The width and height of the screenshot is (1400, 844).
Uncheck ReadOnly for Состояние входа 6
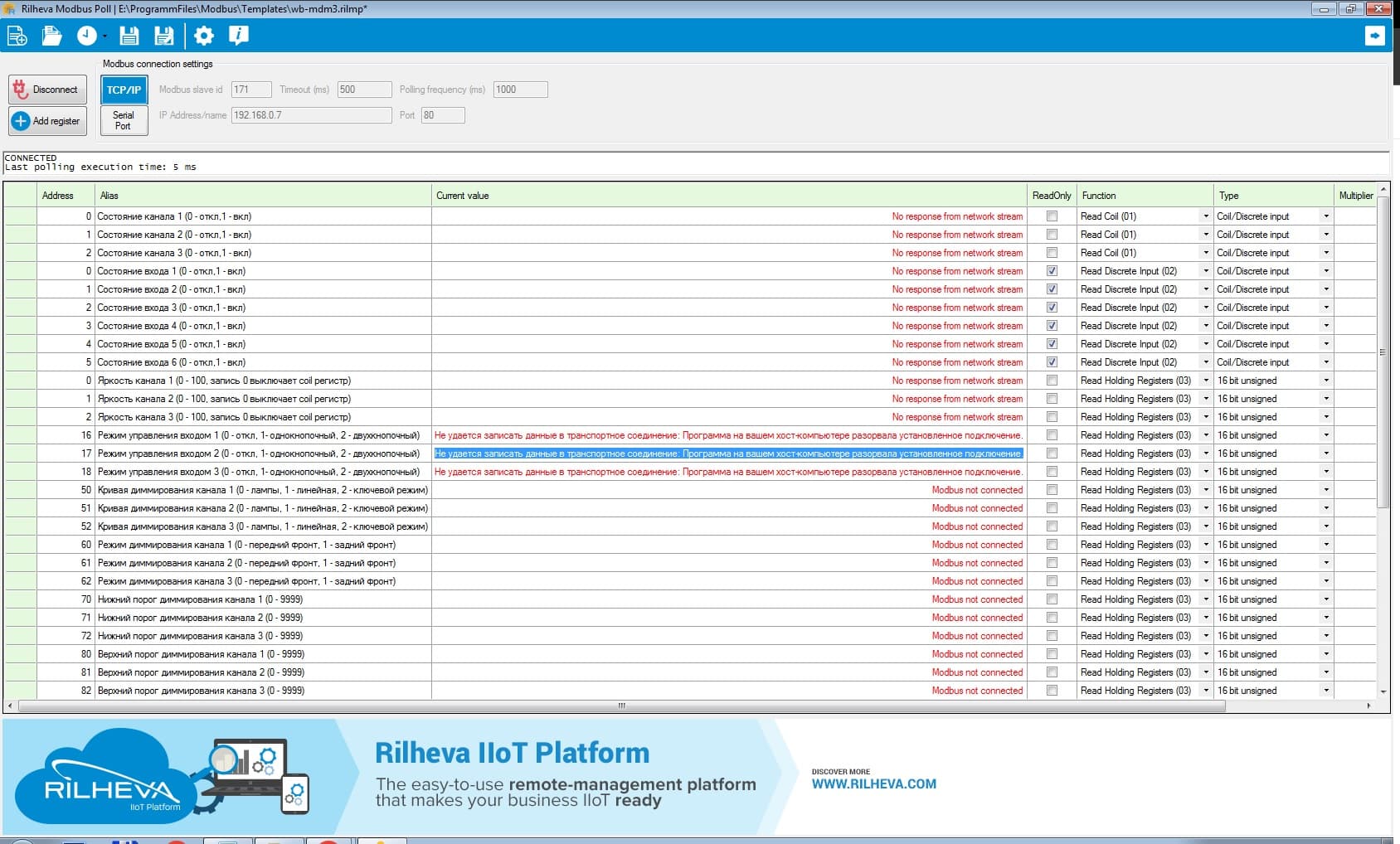[x=1052, y=362]
